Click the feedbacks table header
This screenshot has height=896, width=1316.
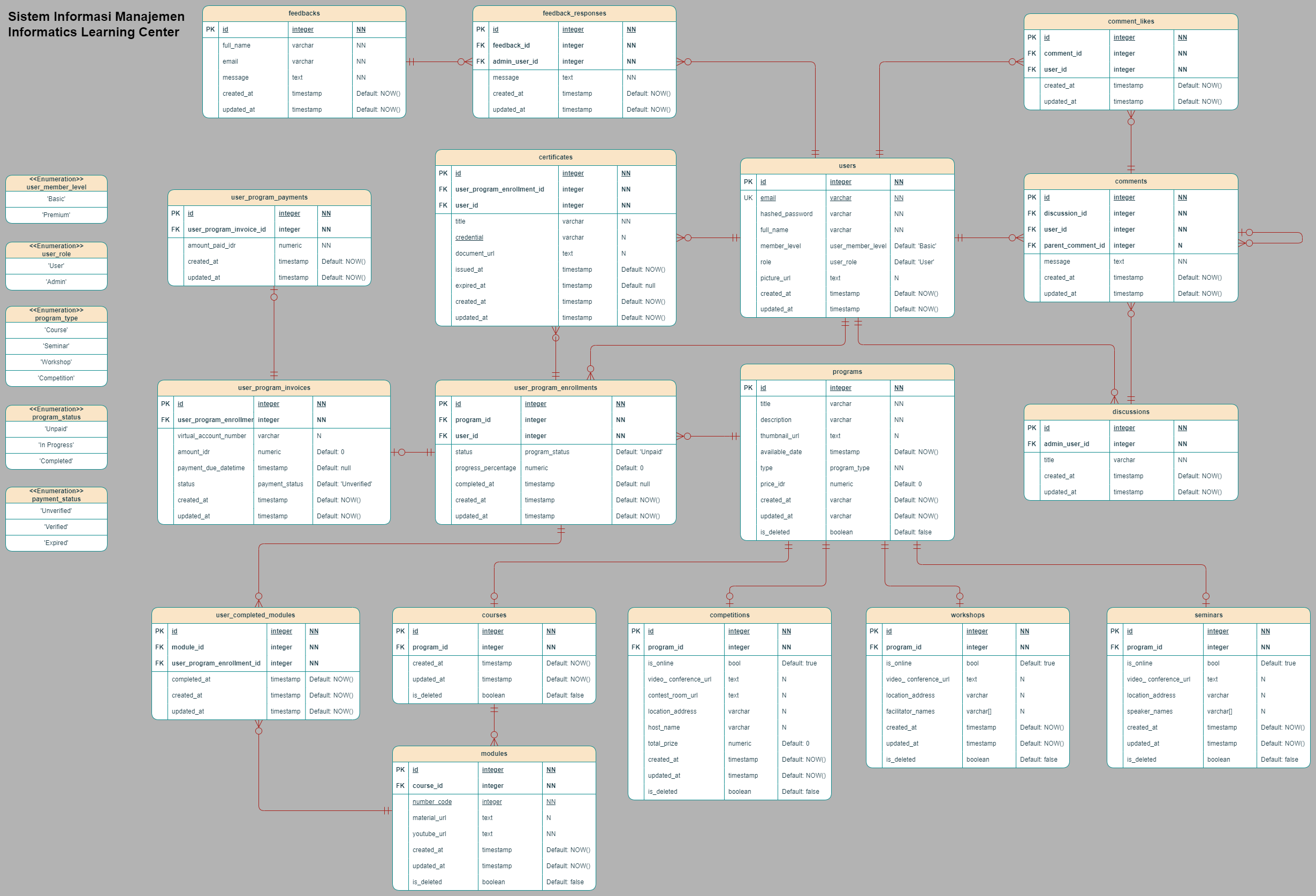point(304,13)
